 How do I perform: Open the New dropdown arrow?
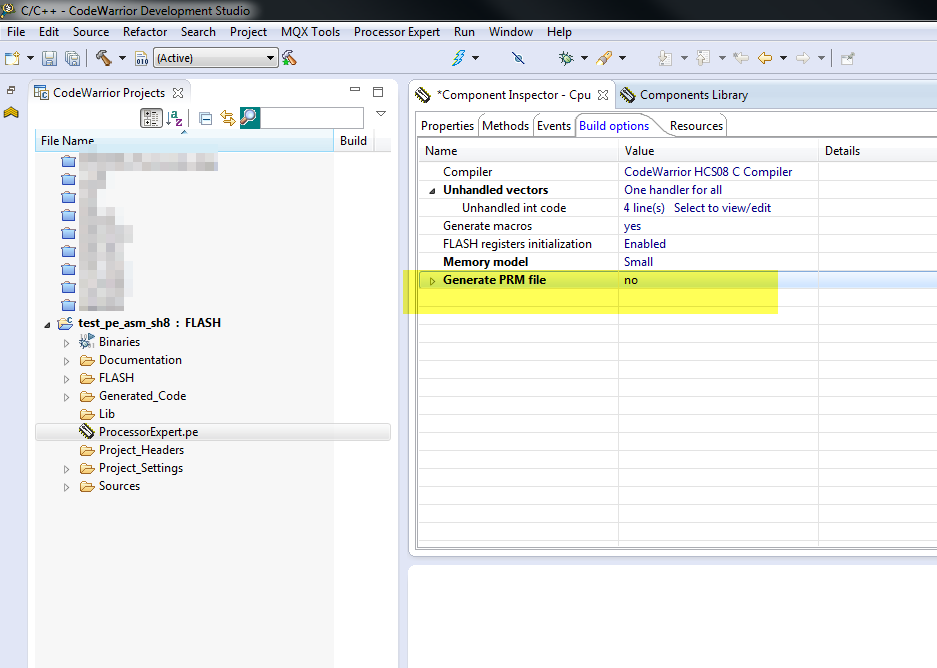coord(30,59)
